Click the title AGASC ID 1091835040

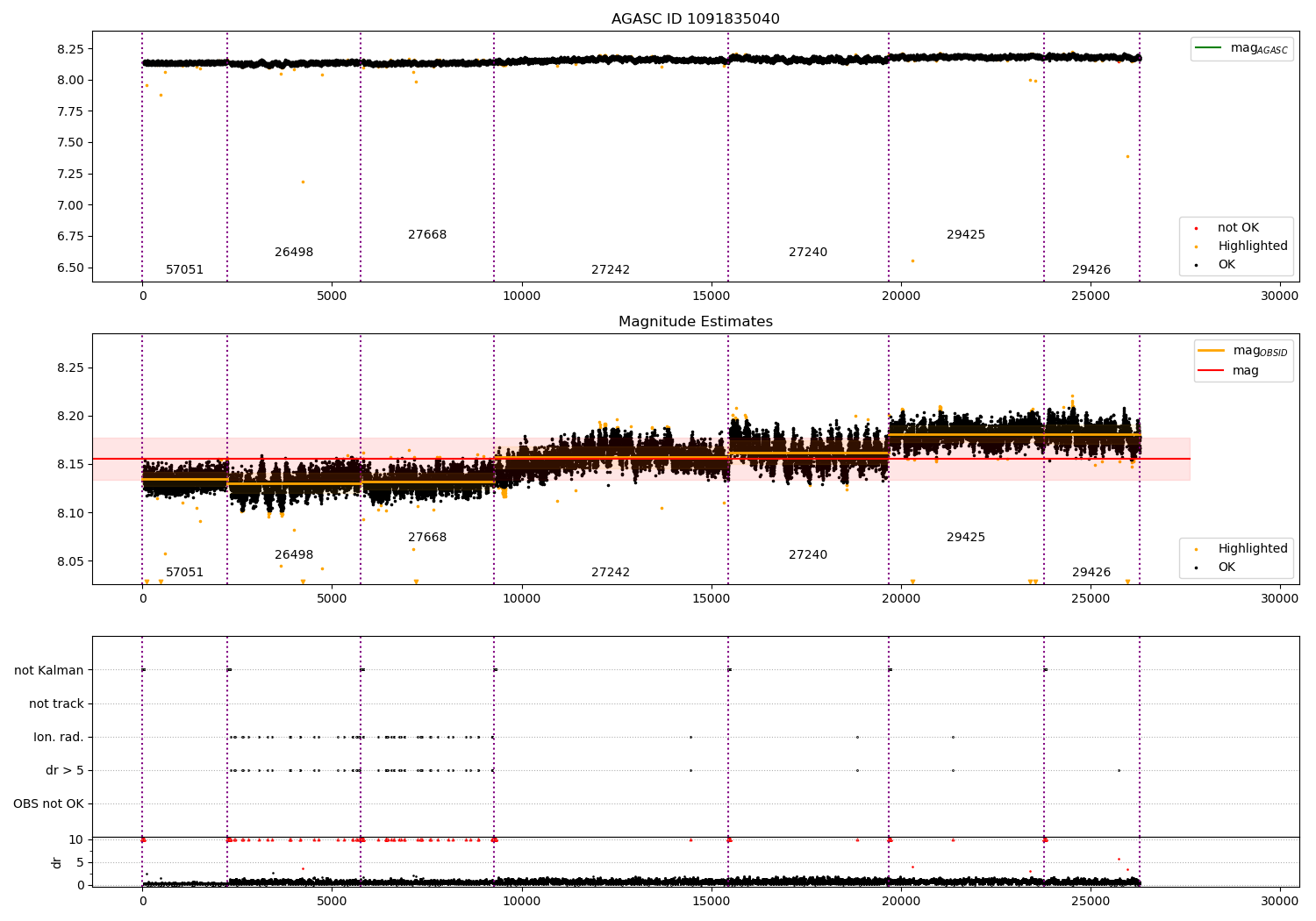695,19
